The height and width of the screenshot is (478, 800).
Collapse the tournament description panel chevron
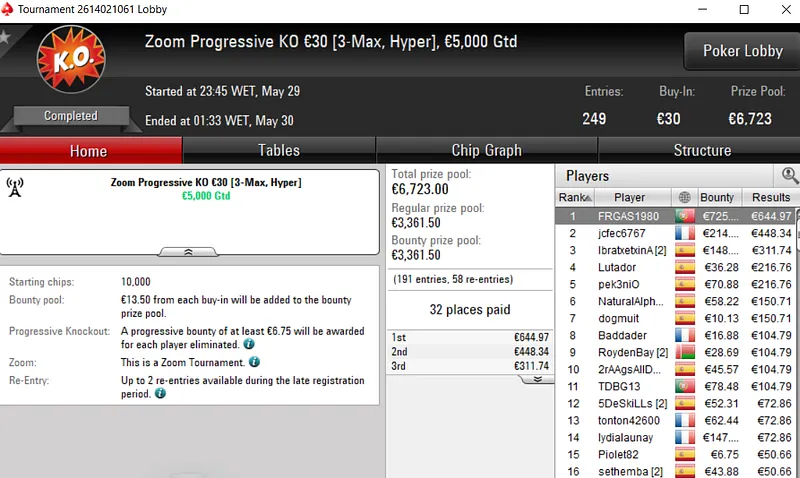(188, 252)
